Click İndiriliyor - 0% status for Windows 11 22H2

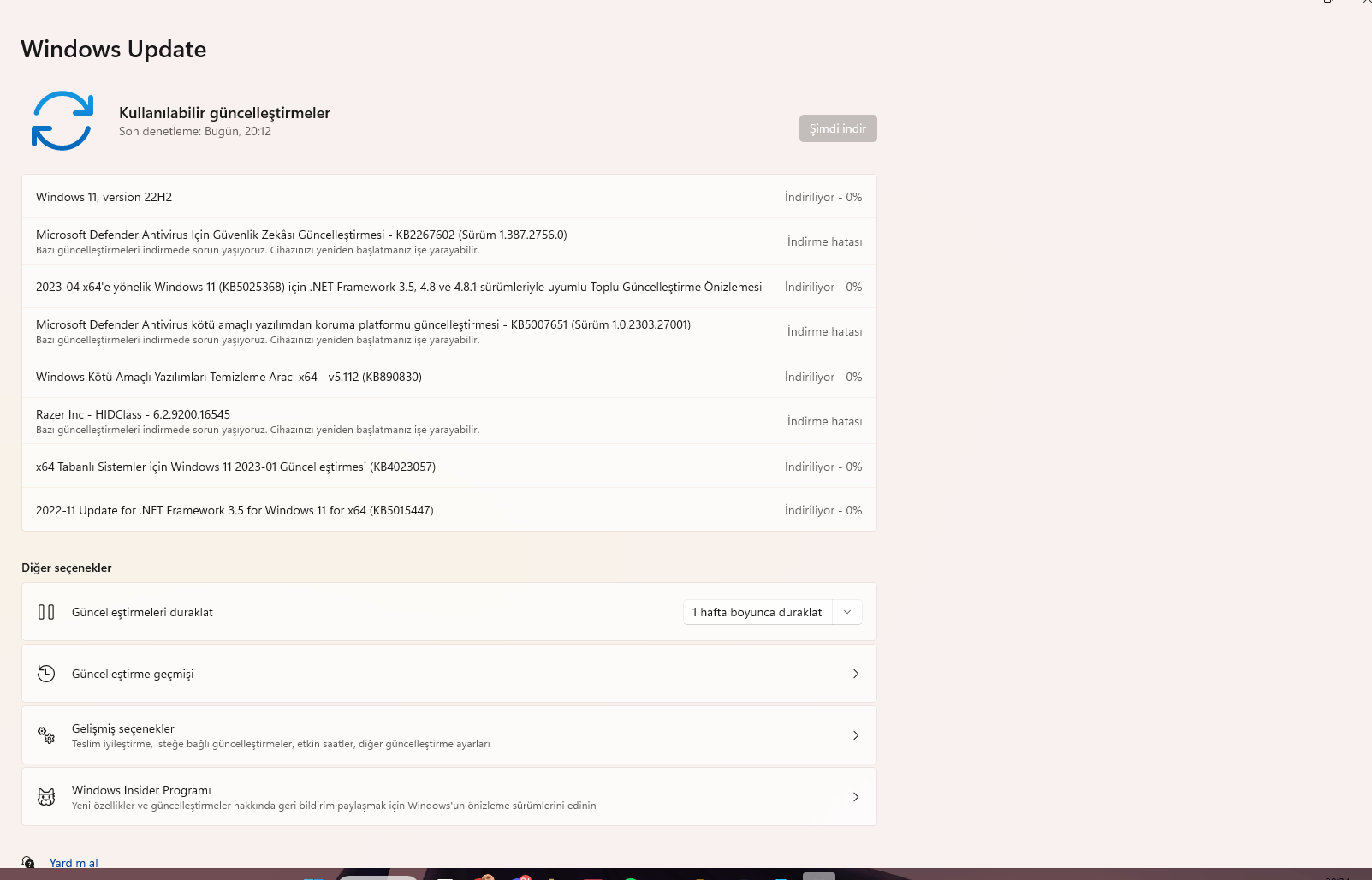click(823, 197)
